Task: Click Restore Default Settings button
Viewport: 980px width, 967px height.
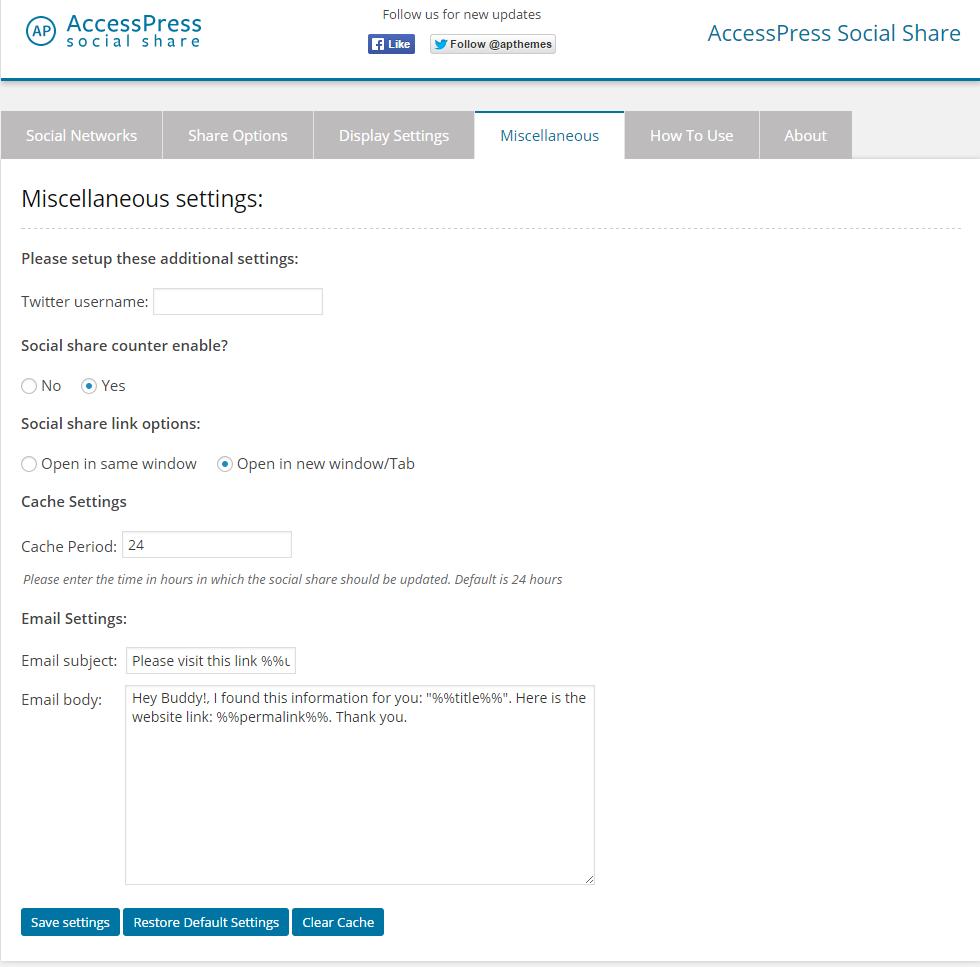Action: click(206, 923)
